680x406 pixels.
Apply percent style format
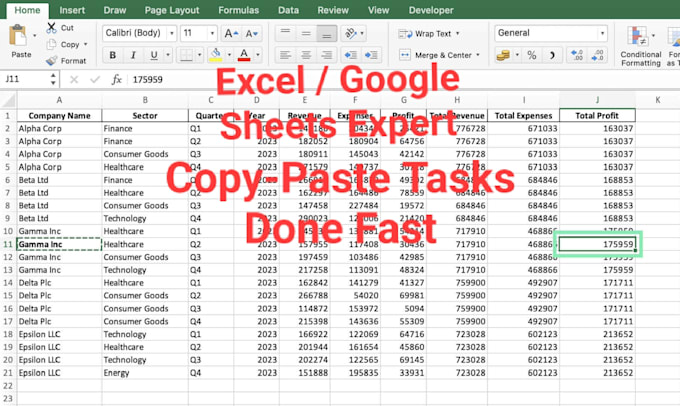pos(532,55)
